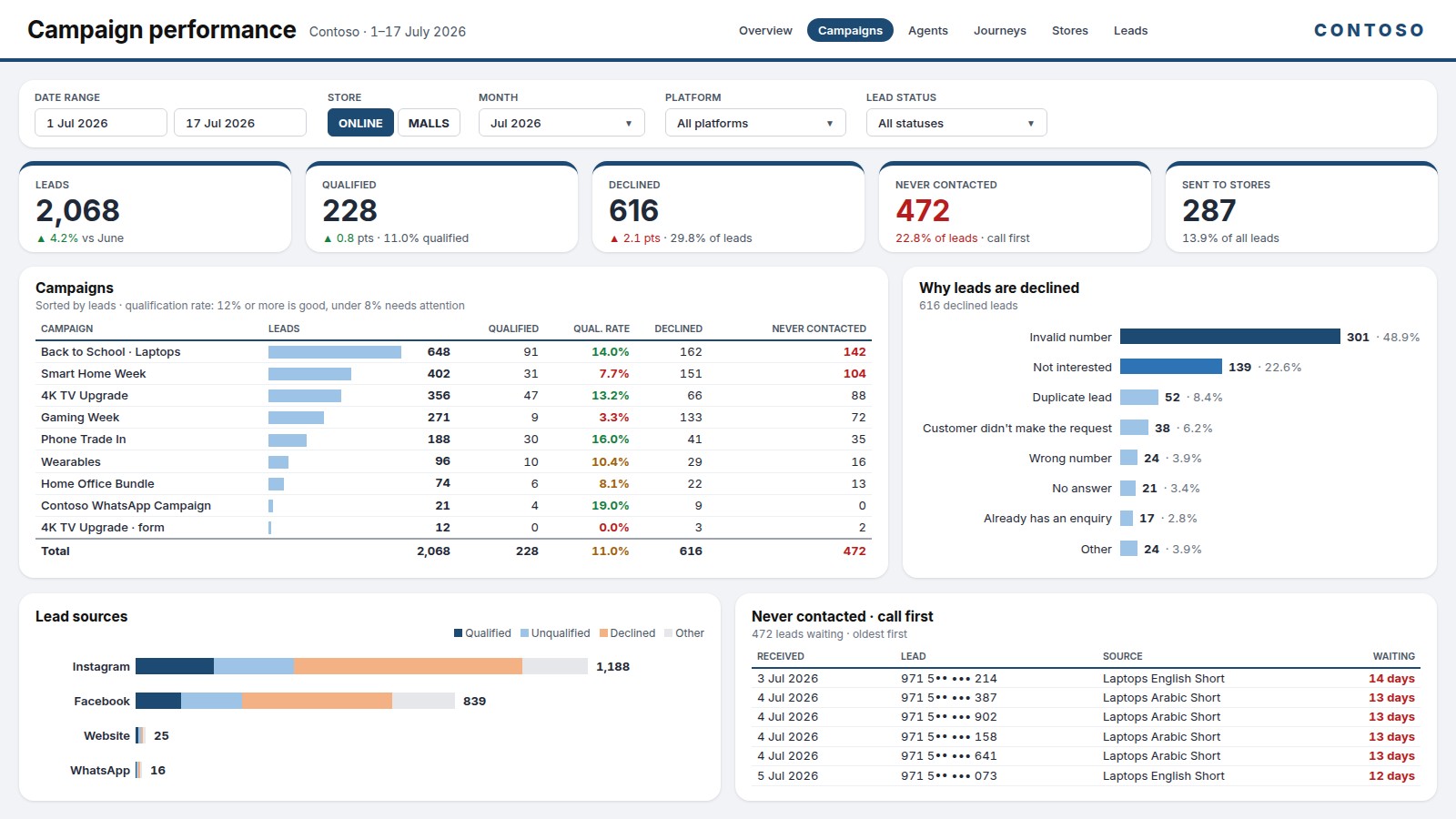Screen dimensions: 1456x819
Task: Toggle the Declined legend swatch
Action: point(603,633)
